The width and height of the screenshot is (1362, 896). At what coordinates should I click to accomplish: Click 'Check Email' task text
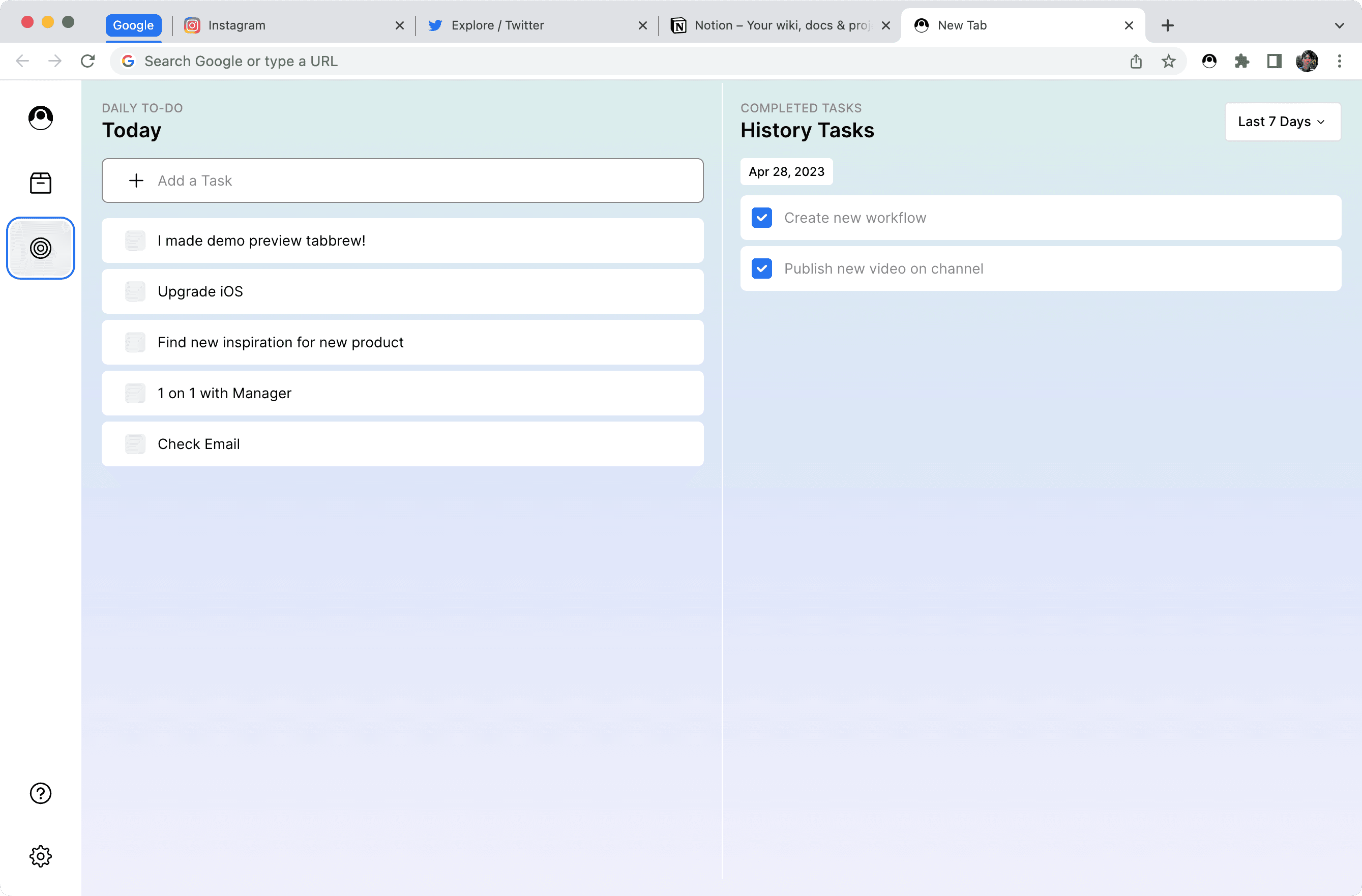pos(198,444)
